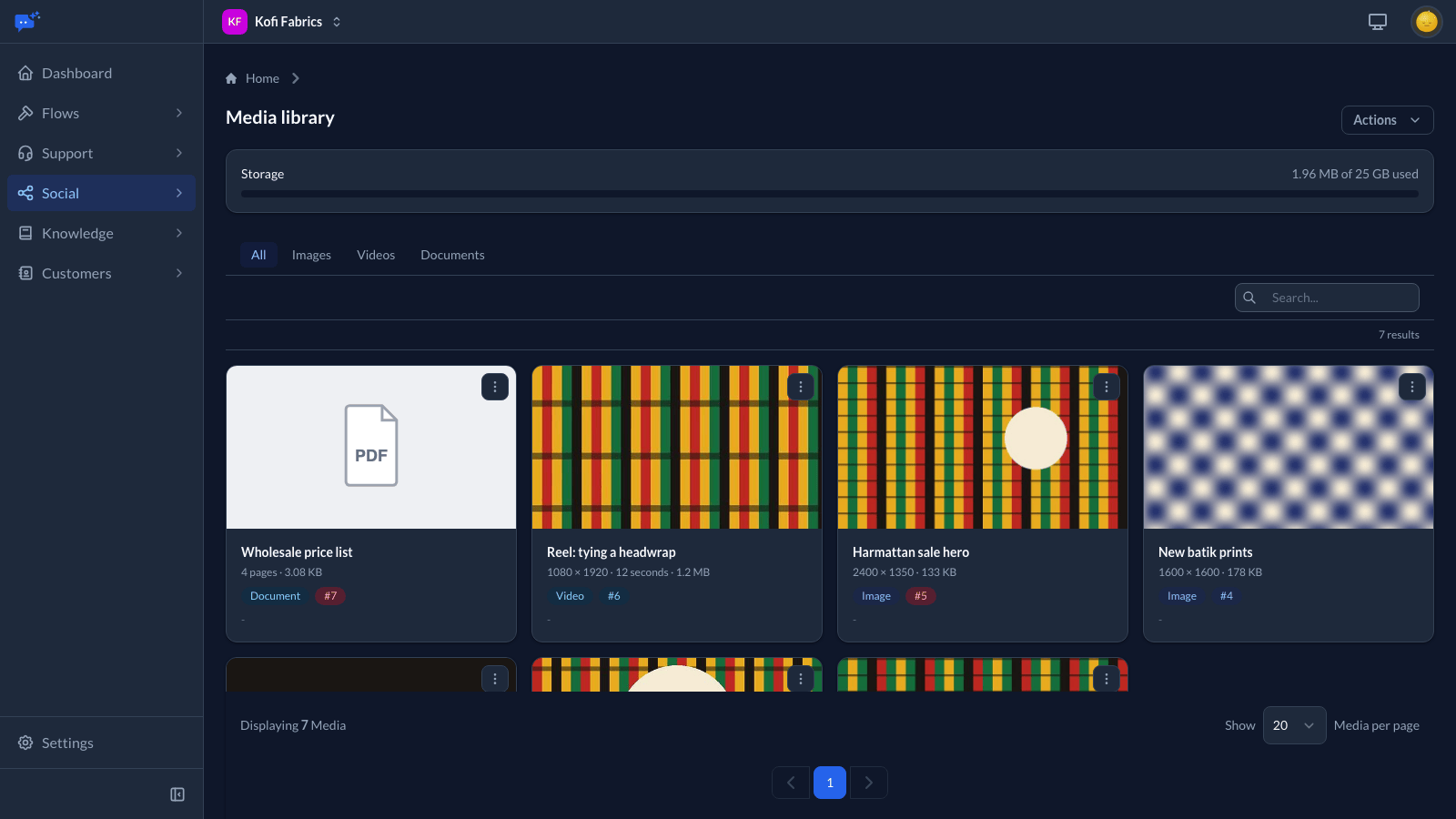Image resolution: width=1456 pixels, height=819 pixels.
Task: Click the Document tag on Wholesale price list
Action: click(x=275, y=596)
